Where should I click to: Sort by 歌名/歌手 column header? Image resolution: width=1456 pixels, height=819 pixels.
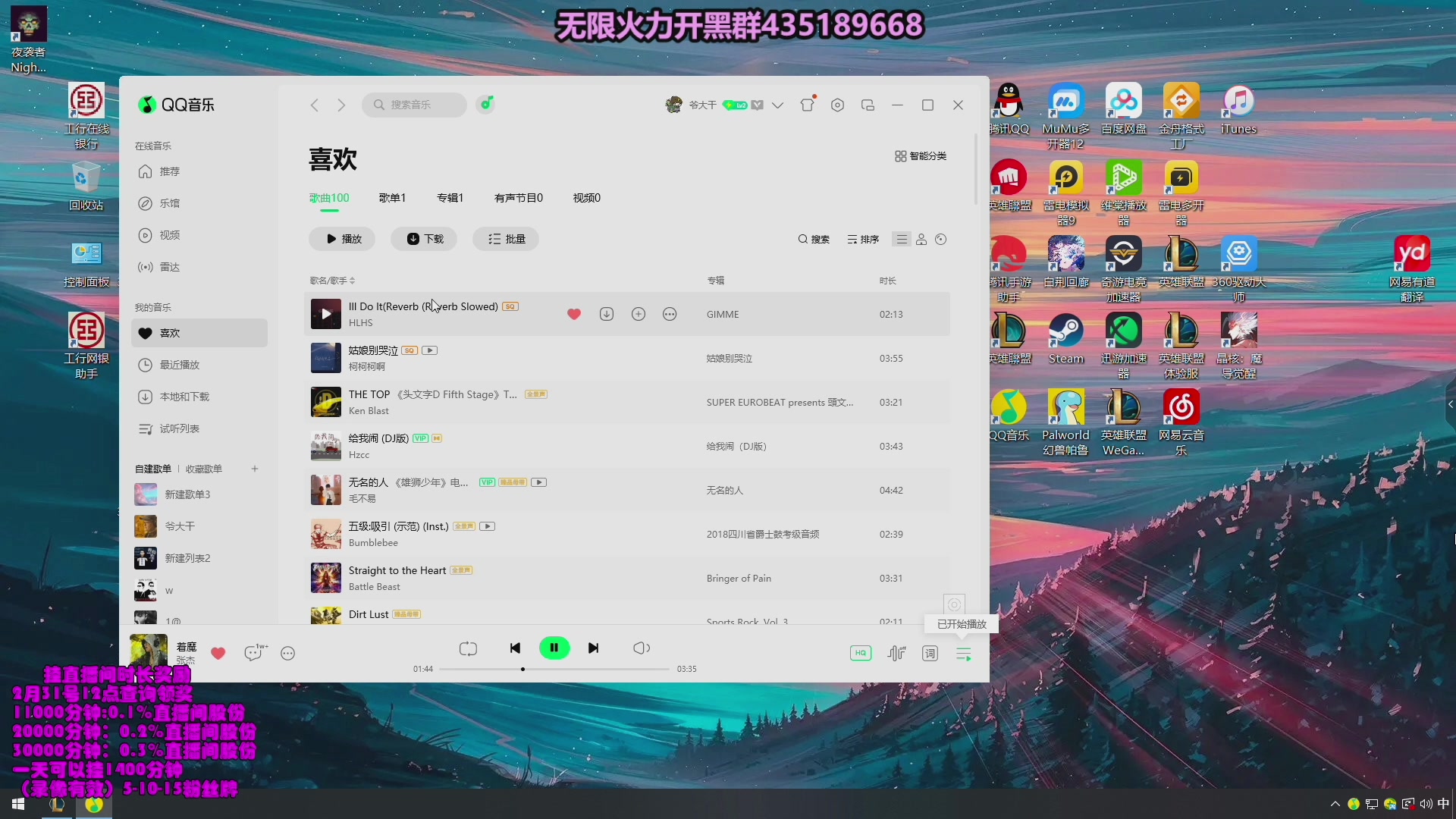(332, 281)
